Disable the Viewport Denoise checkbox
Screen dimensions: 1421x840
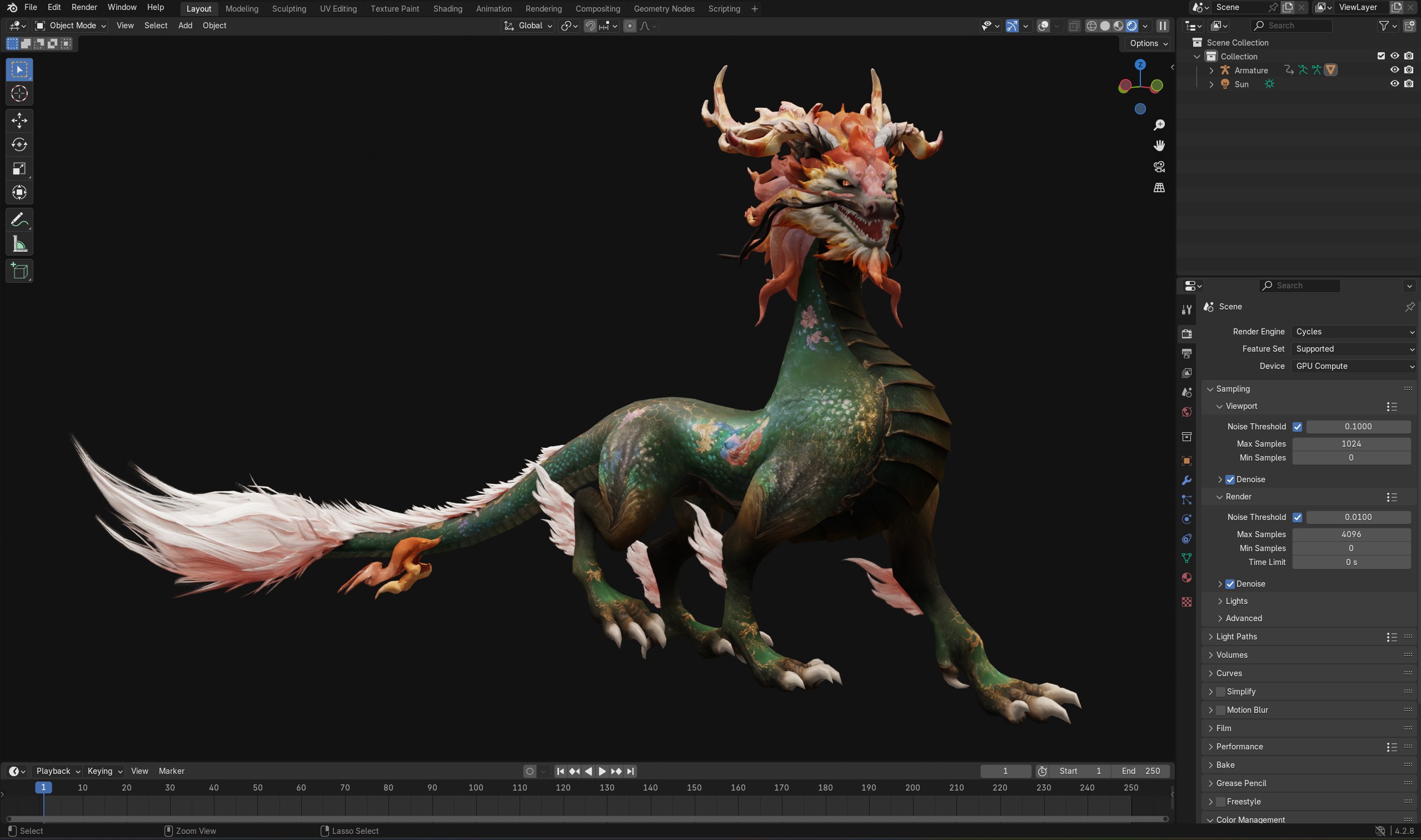(x=1230, y=479)
